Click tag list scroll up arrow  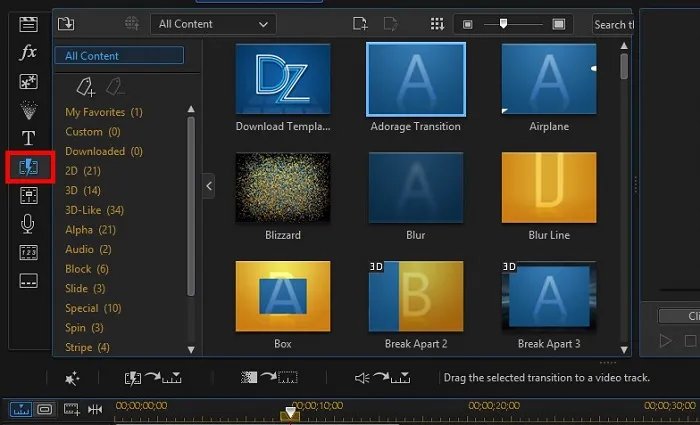(x=191, y=109)
